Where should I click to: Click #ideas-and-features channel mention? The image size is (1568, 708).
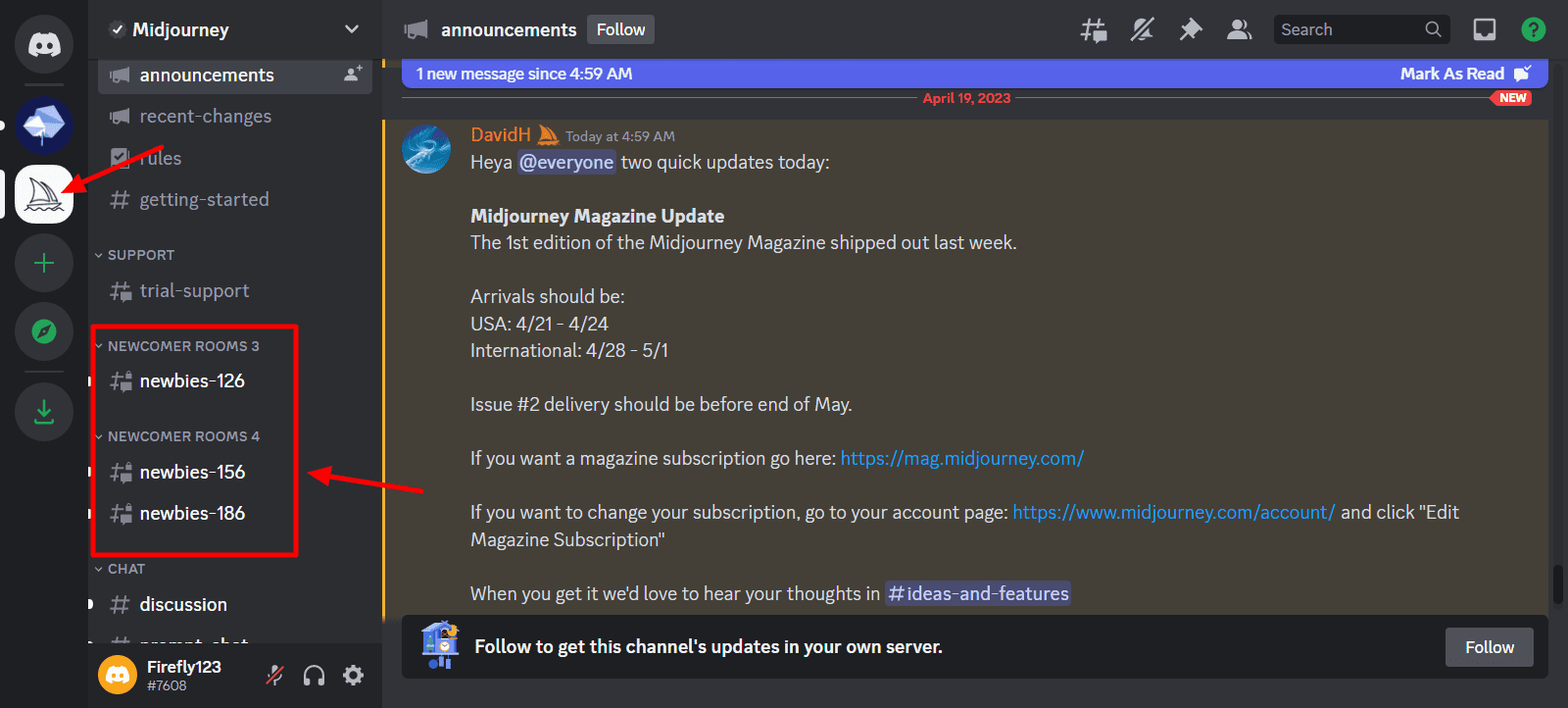[x=978, y=594]
